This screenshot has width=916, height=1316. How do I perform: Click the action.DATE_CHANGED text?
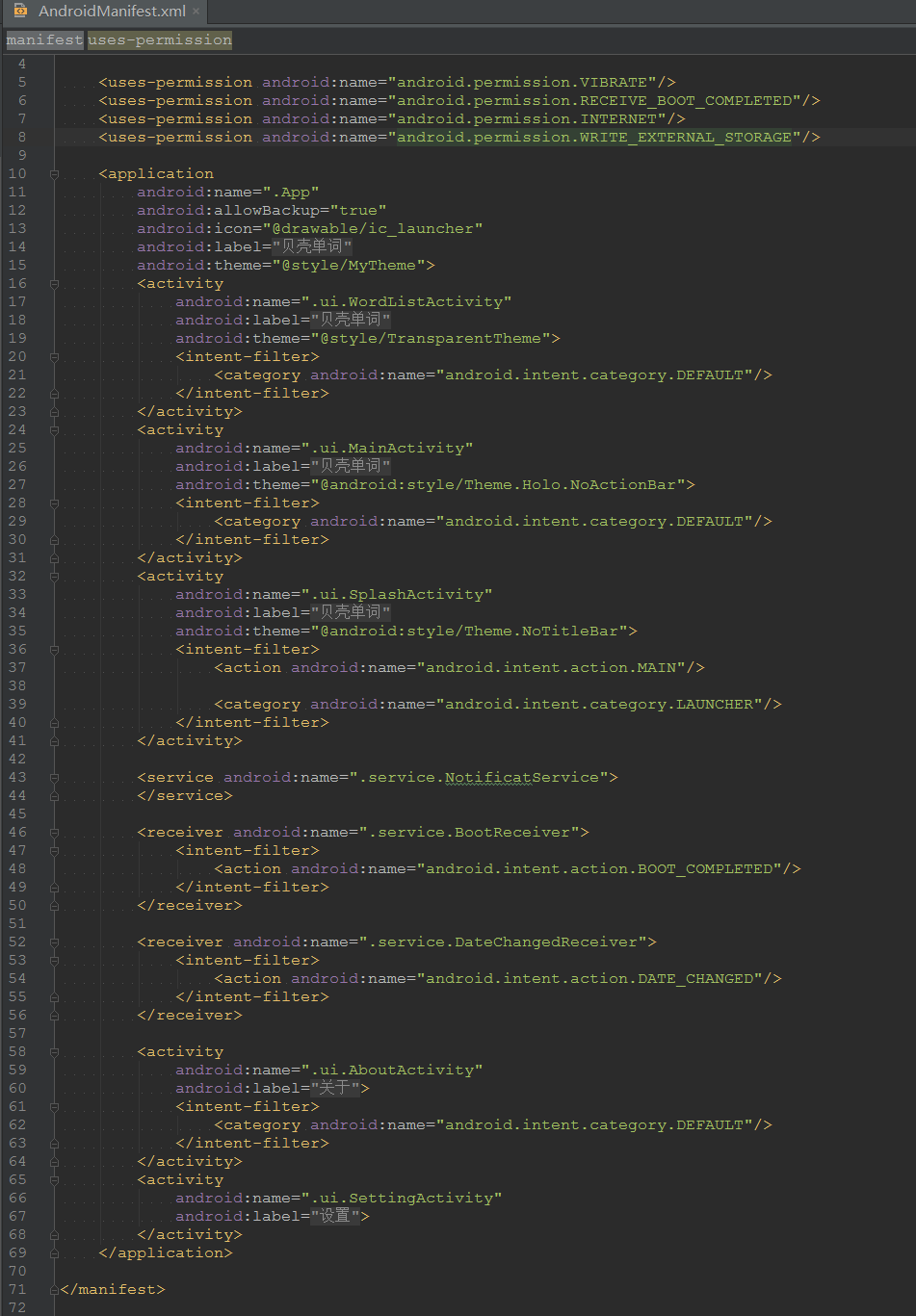coord(662,979)
